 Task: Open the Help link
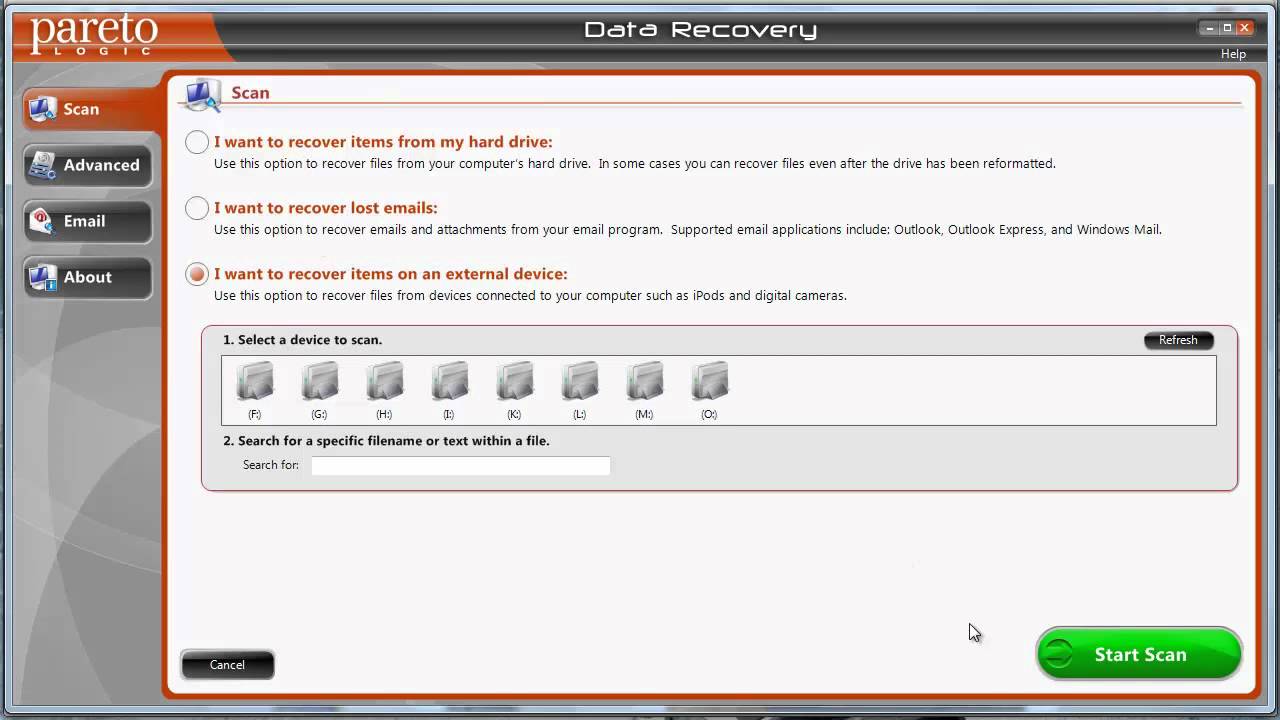pos(1233,54)
